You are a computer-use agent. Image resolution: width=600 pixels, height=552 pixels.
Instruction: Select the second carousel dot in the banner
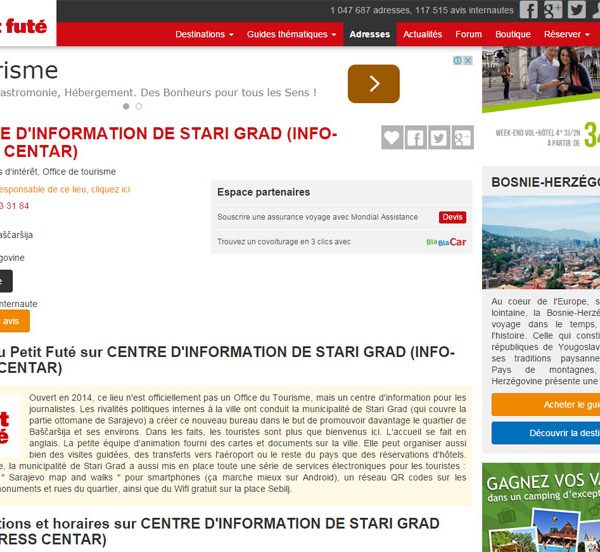(139, 106)
